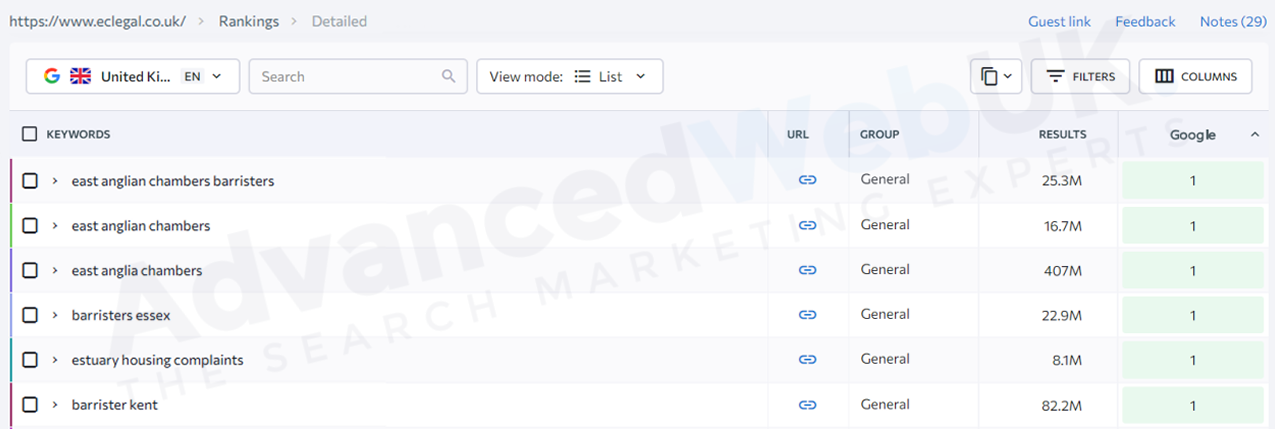
Task: Click the copy icon dropdown button
Action: [996, 77]
